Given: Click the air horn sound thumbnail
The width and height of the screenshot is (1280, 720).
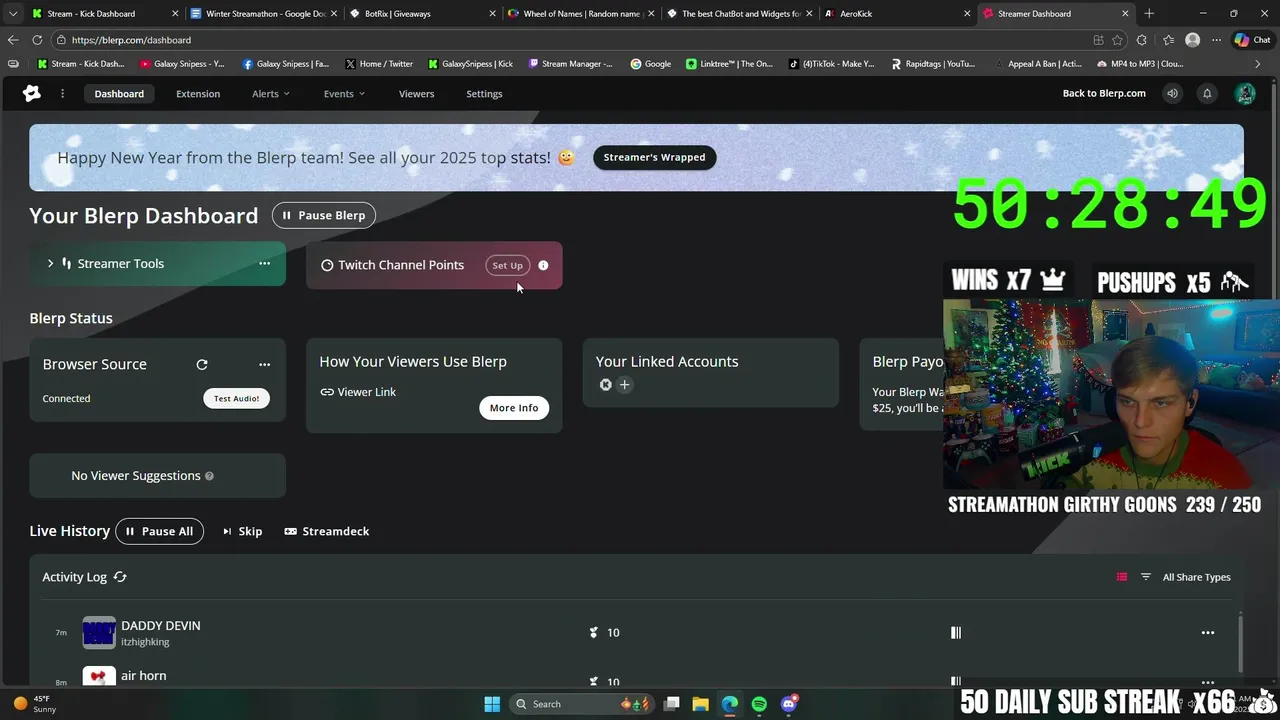Looking at the screenshot, I should [99, 677].
